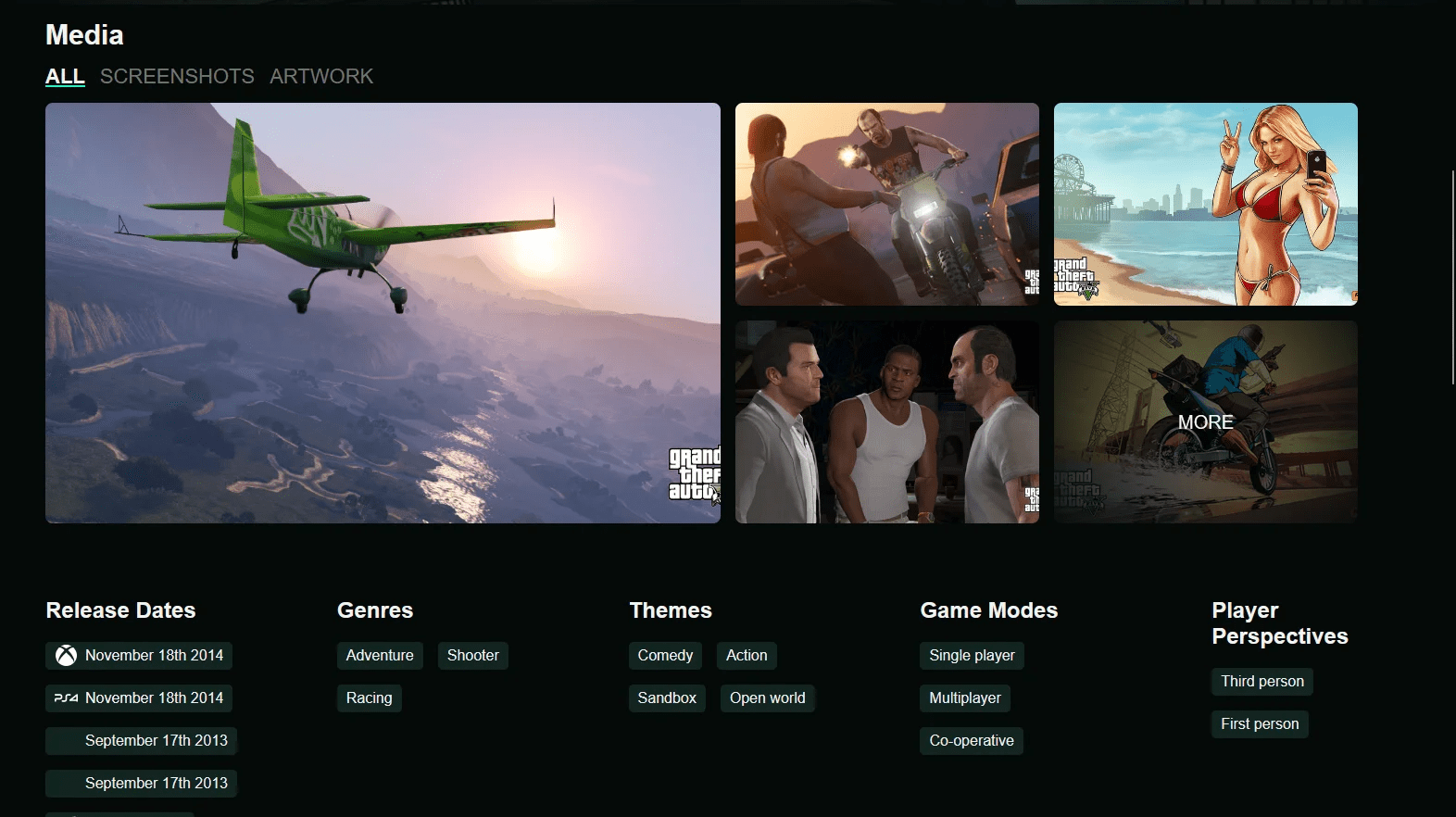The height and width of the screenshot is (817, 1456).
Task: Open the Action theme tag
Action: click(x=747, y=656)
